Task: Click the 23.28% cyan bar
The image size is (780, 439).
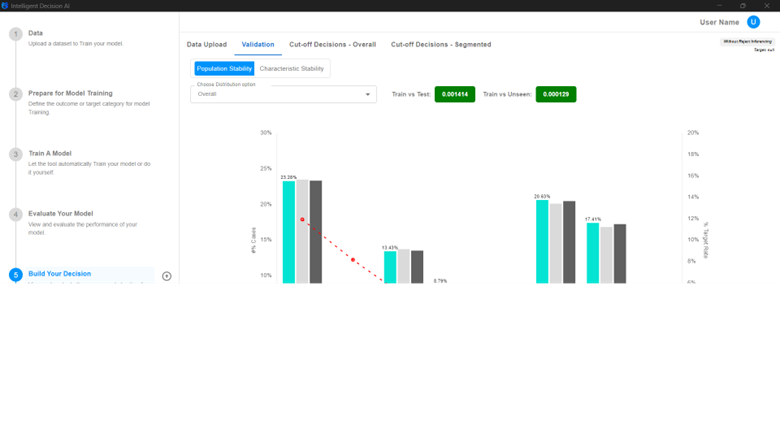Action: (289, 232)
